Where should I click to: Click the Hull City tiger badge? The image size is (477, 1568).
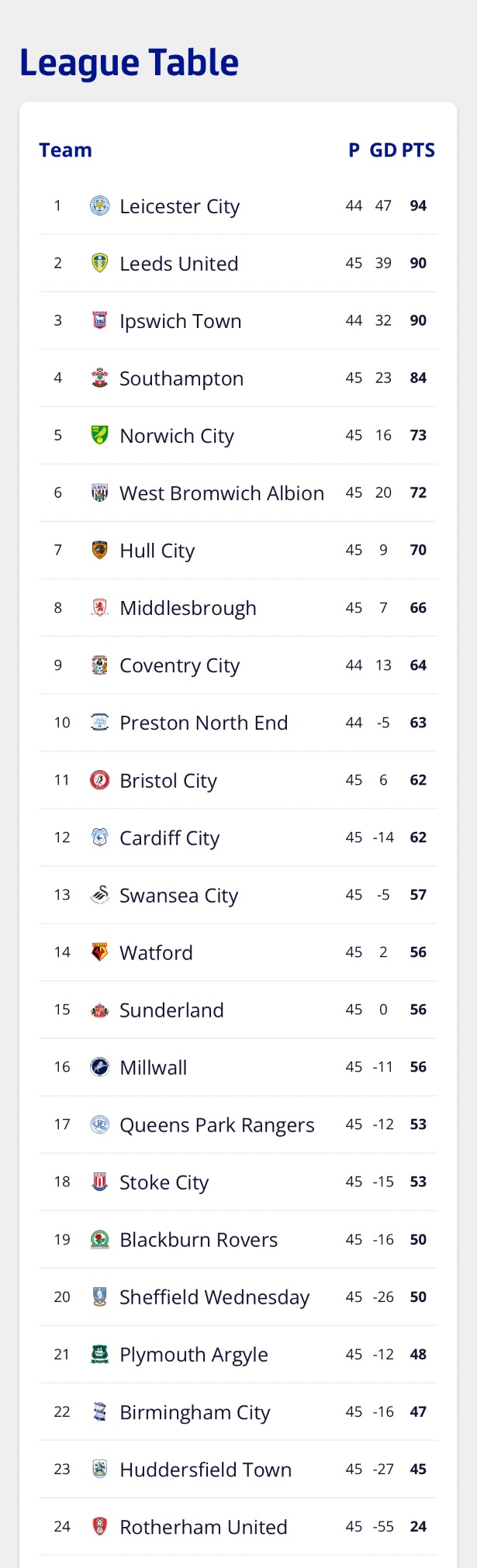100,550
